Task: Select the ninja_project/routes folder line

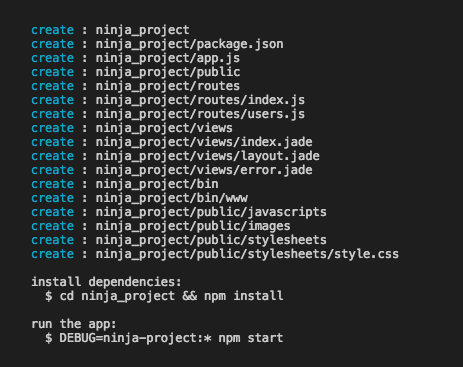Action: [x=135, y=86]
